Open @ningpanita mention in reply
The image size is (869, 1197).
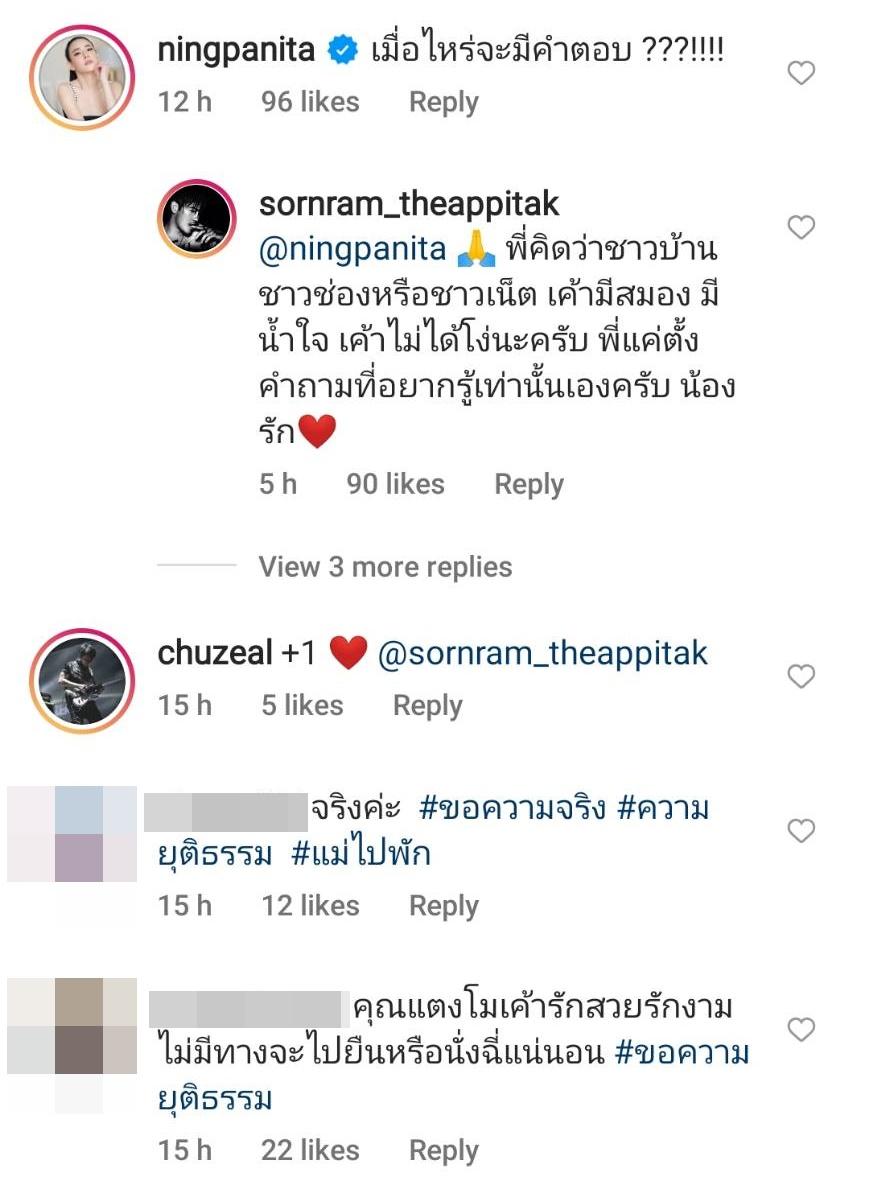[x=353, y=250]
